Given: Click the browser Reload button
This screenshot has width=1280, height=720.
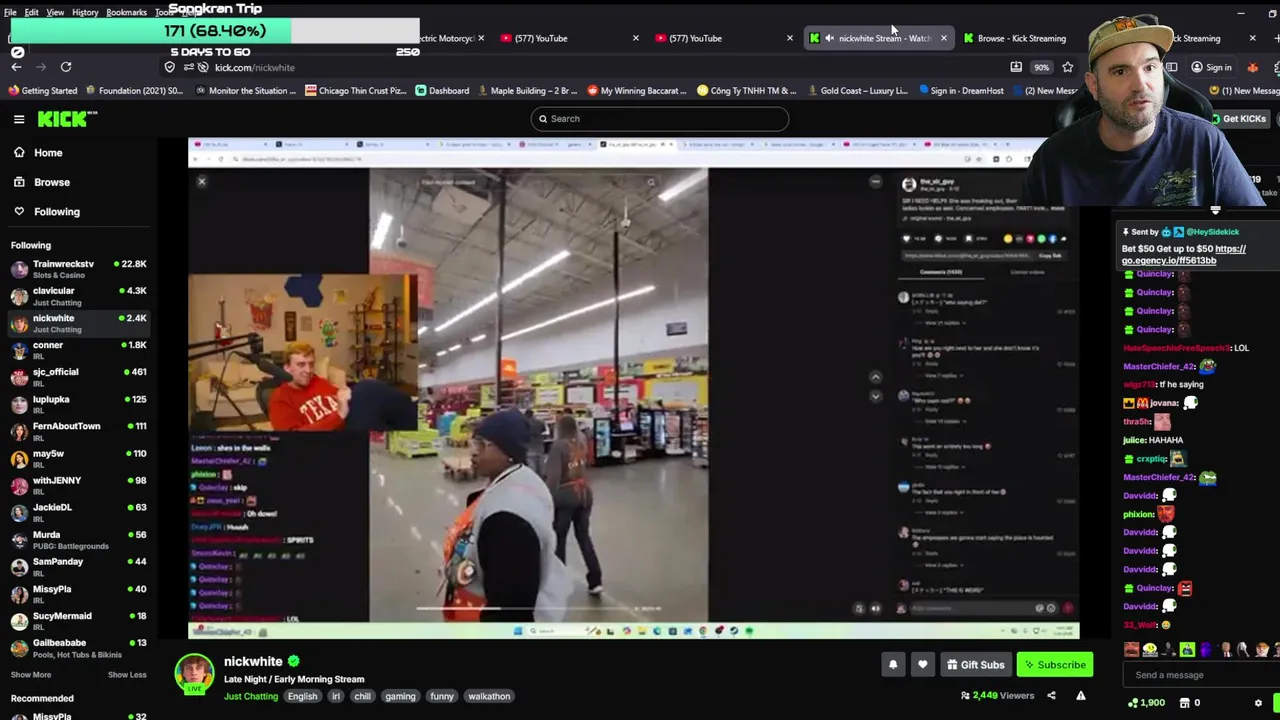Looking at the screenshot, I should point(66,67).
